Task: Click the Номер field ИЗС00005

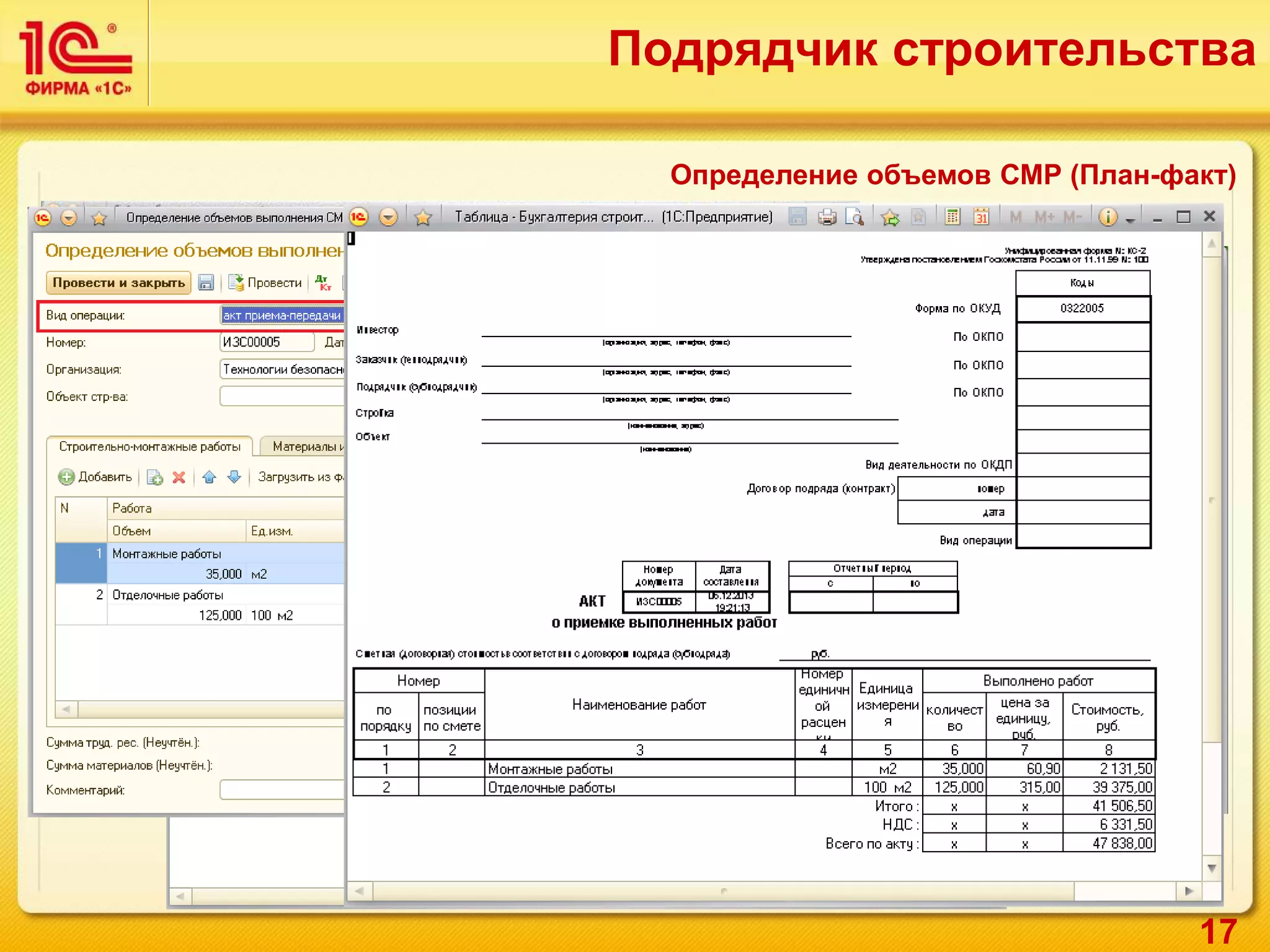Action: tap(267, 342)
